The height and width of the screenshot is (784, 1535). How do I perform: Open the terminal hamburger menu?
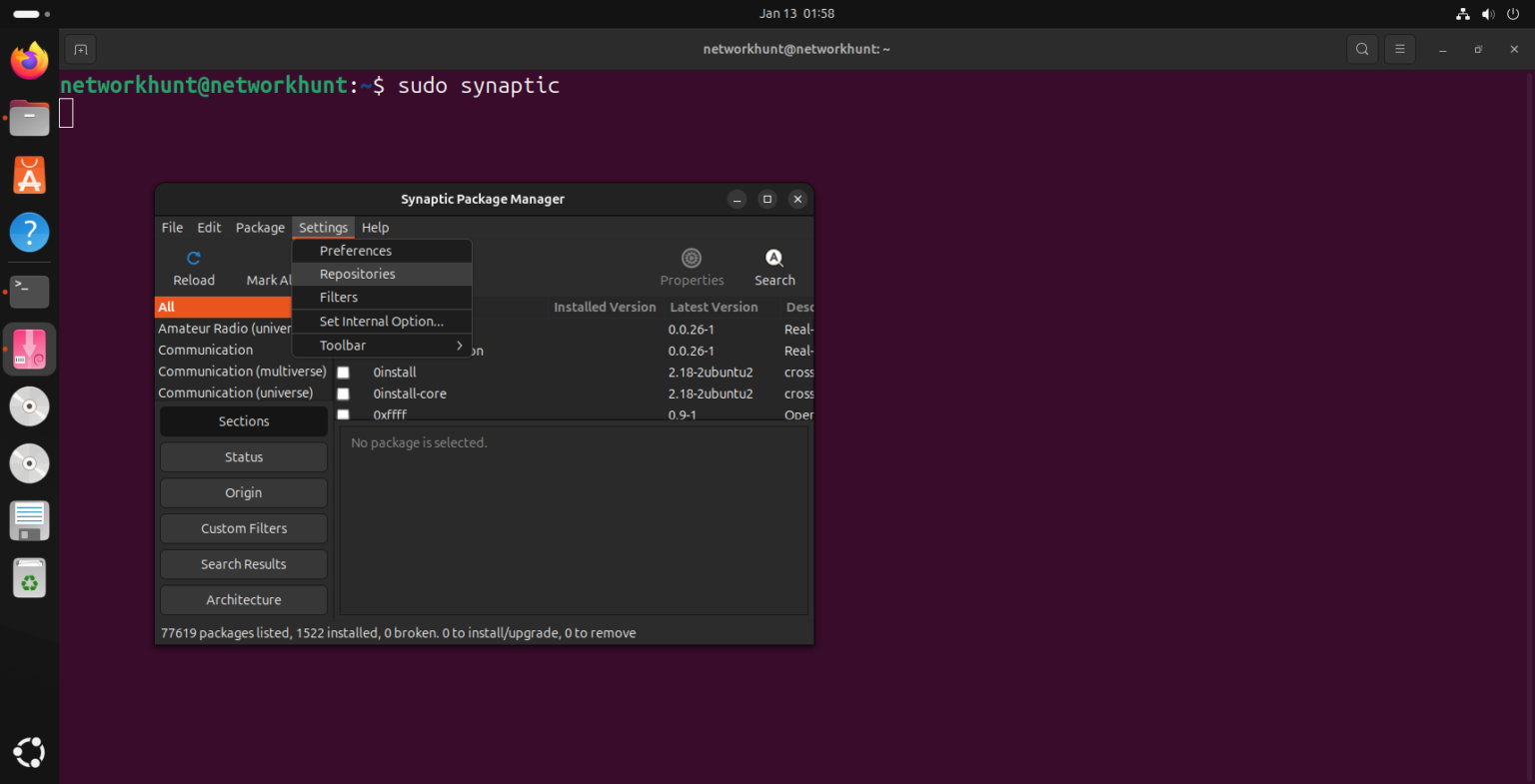click(x=1399, y=48)
